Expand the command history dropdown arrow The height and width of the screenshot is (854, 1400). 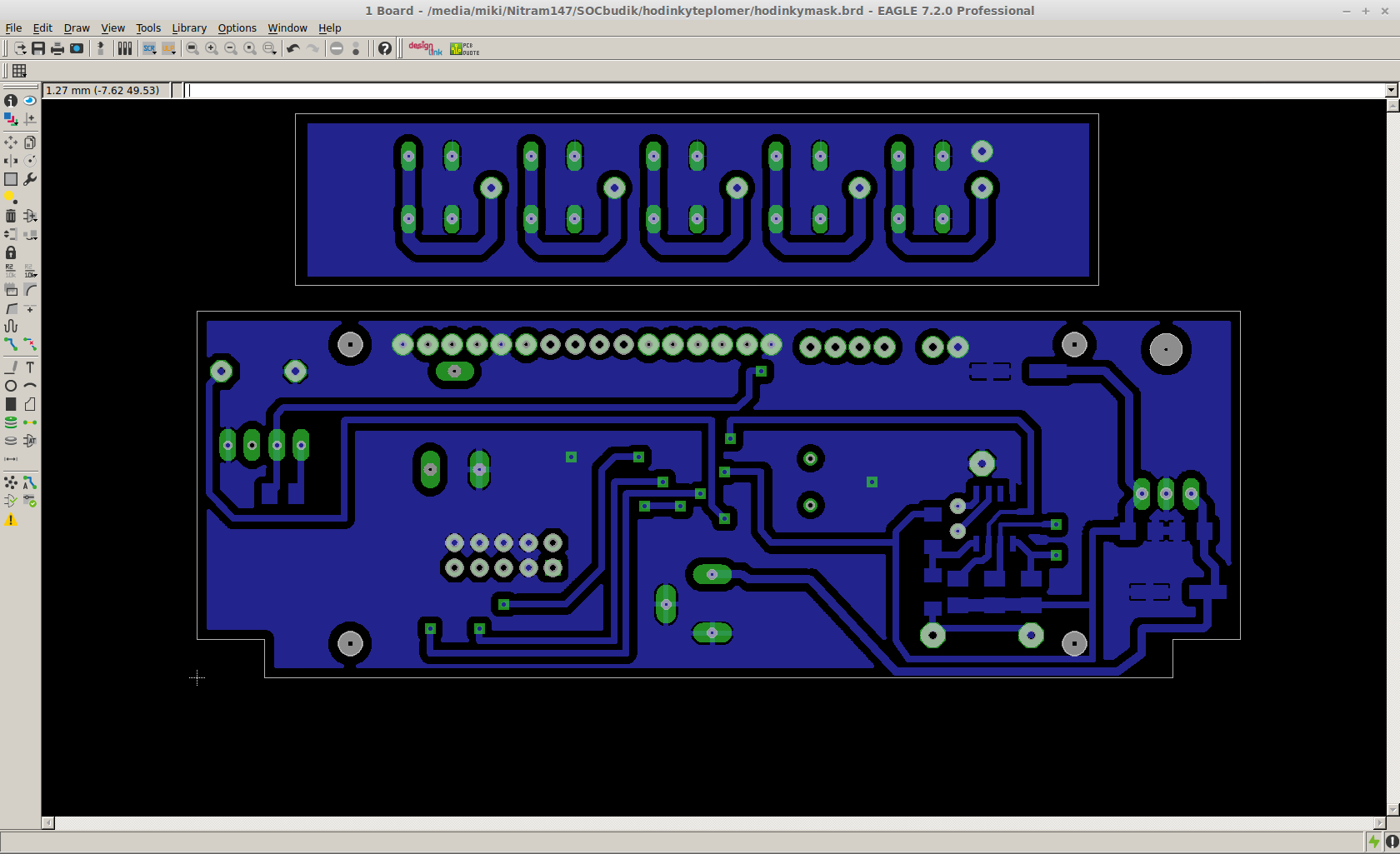[x=1392, y=90]
